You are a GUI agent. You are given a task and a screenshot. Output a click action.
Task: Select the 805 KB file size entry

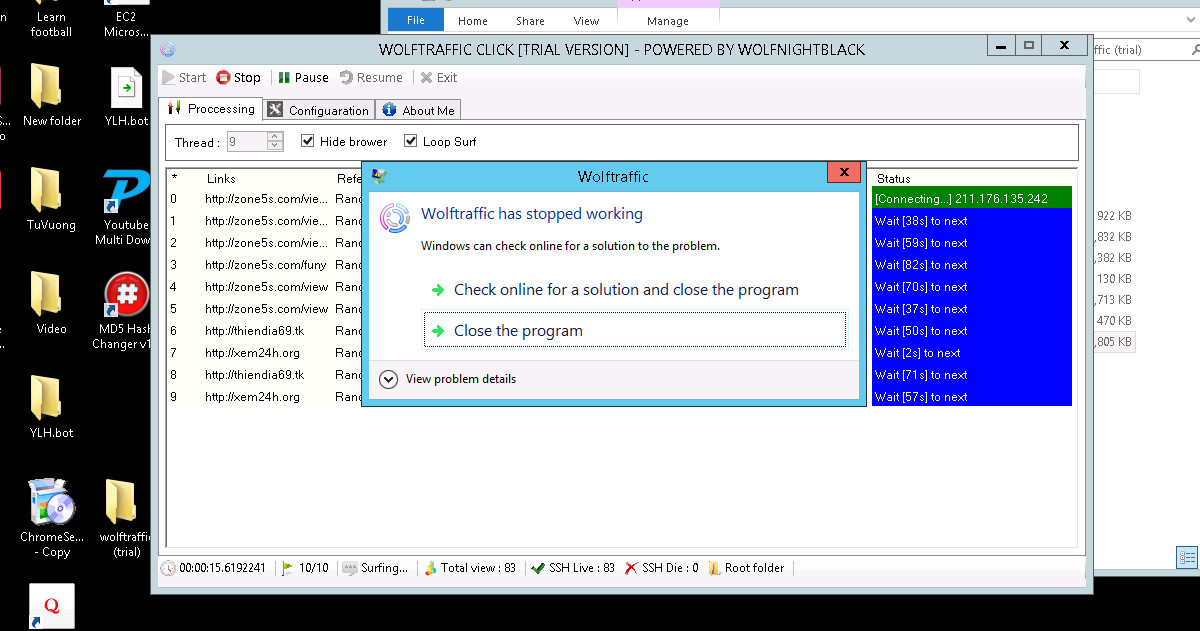1113,342
